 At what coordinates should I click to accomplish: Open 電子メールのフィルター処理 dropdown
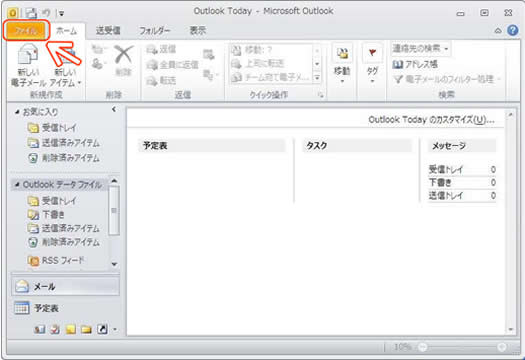click(447, 79)
